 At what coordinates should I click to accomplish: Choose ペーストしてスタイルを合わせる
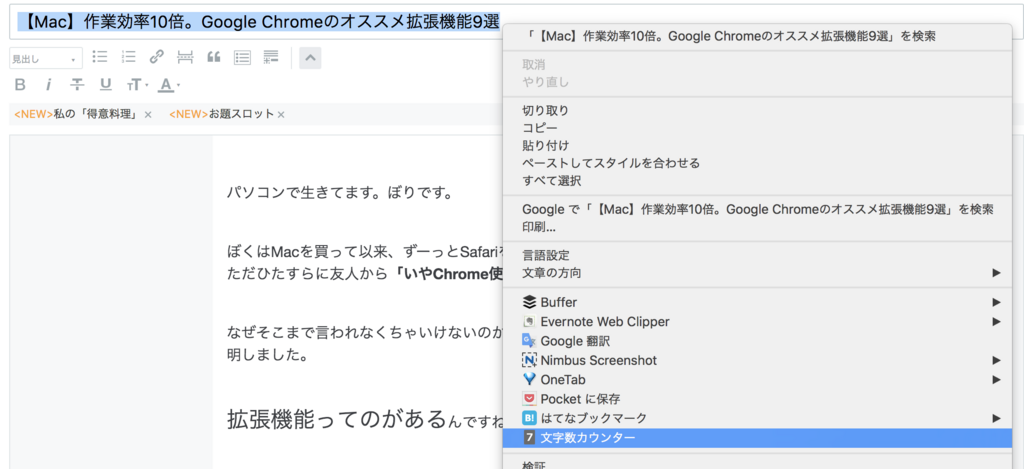click(x=757, y=163)
